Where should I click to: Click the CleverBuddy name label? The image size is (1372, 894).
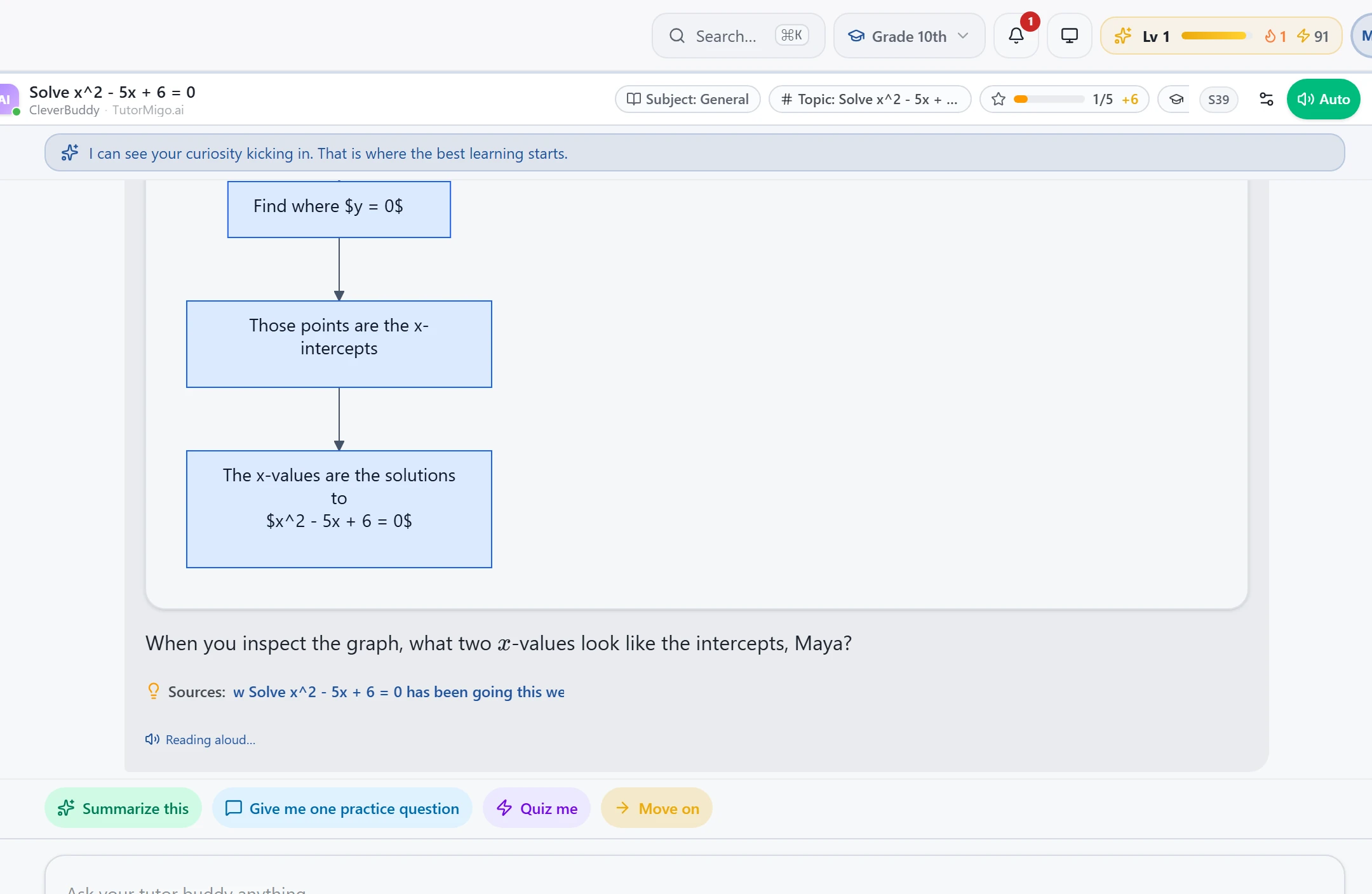64,110
